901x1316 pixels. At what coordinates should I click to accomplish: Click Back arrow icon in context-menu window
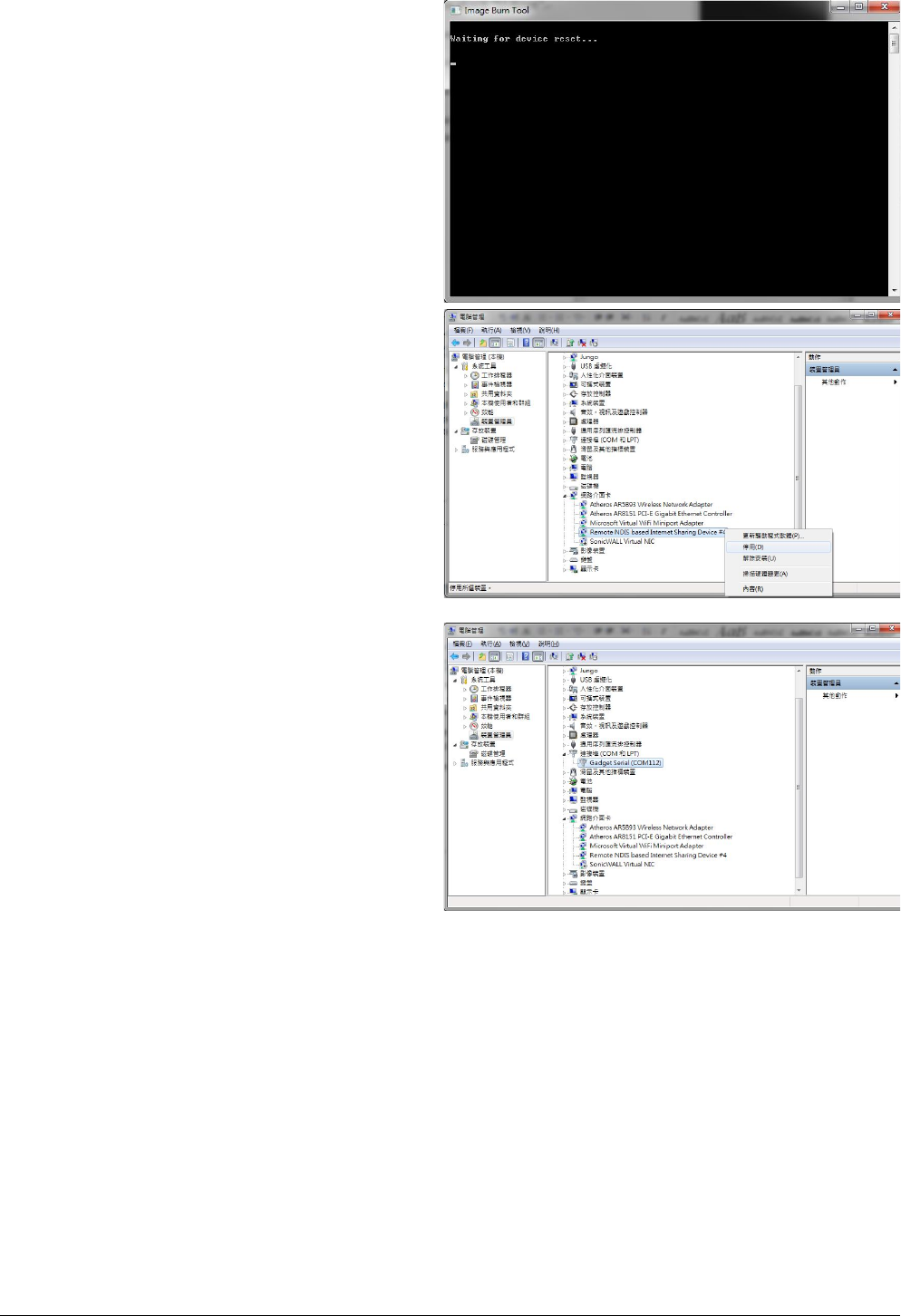click(455, 343)
